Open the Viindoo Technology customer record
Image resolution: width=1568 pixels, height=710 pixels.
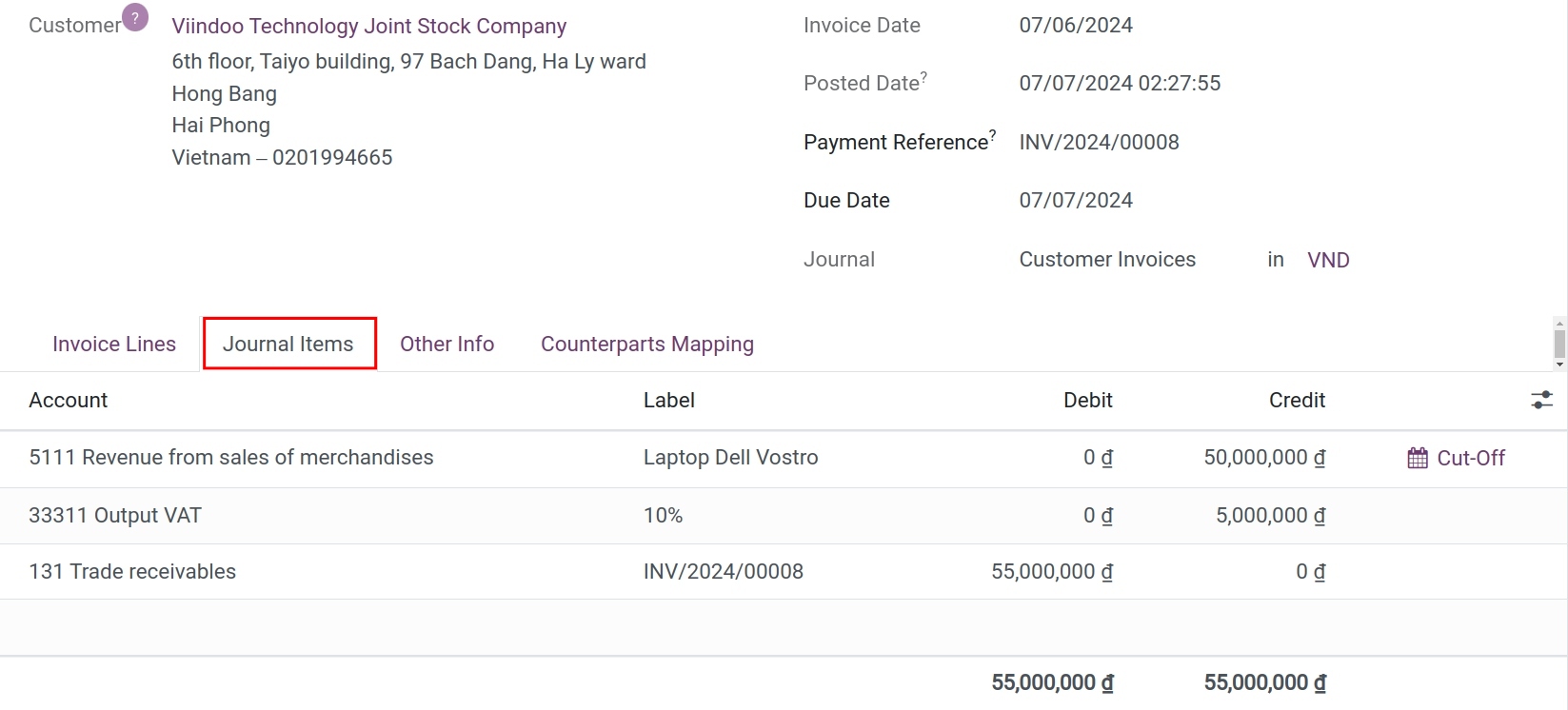tap(369, 26)
